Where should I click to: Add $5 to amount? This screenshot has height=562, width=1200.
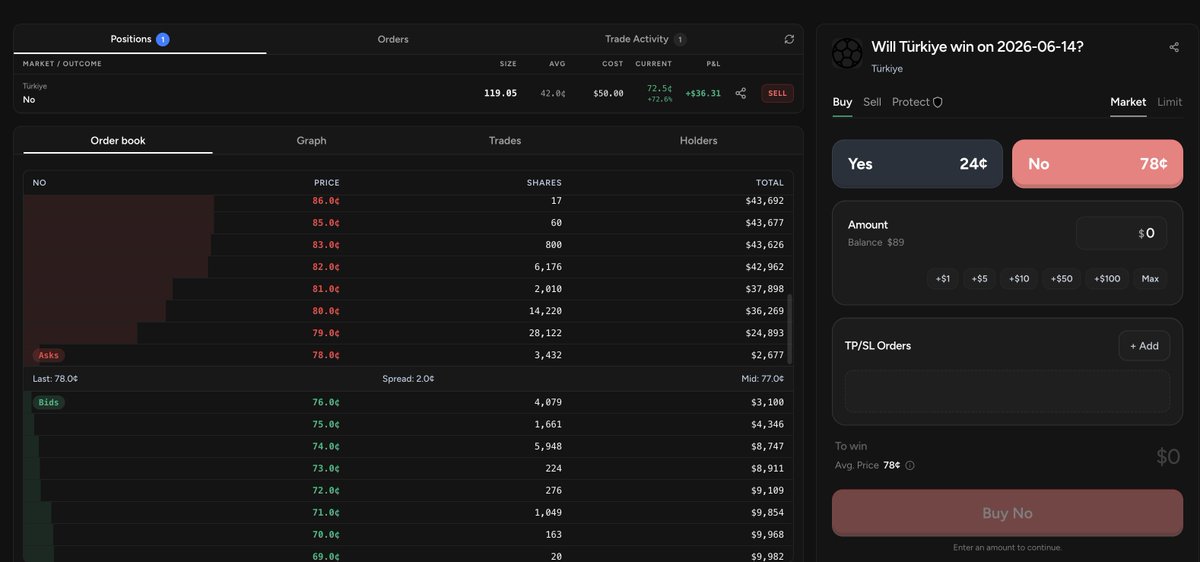point(979,278)
